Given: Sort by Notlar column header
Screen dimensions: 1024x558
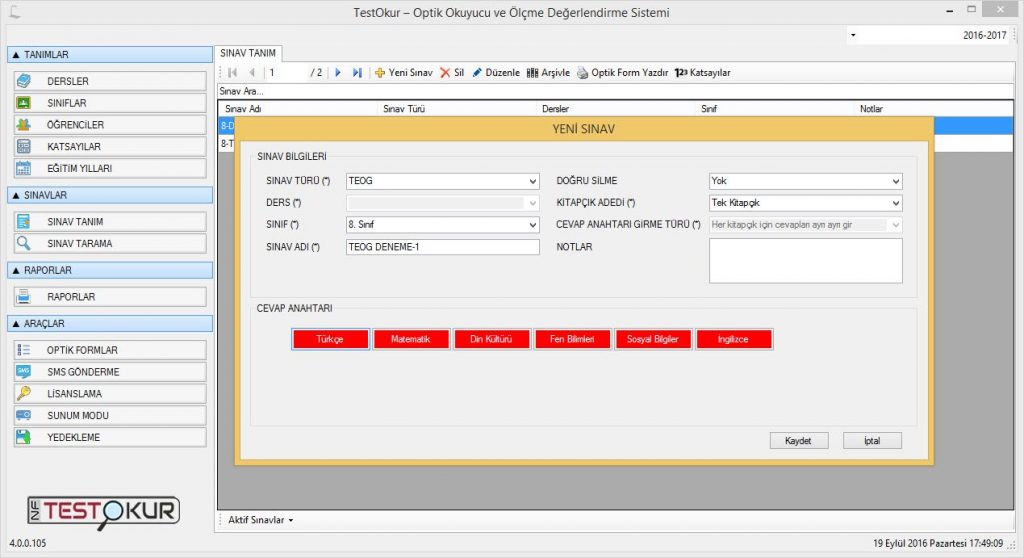Looking at the screenshot, I should (x=934, y=108).
